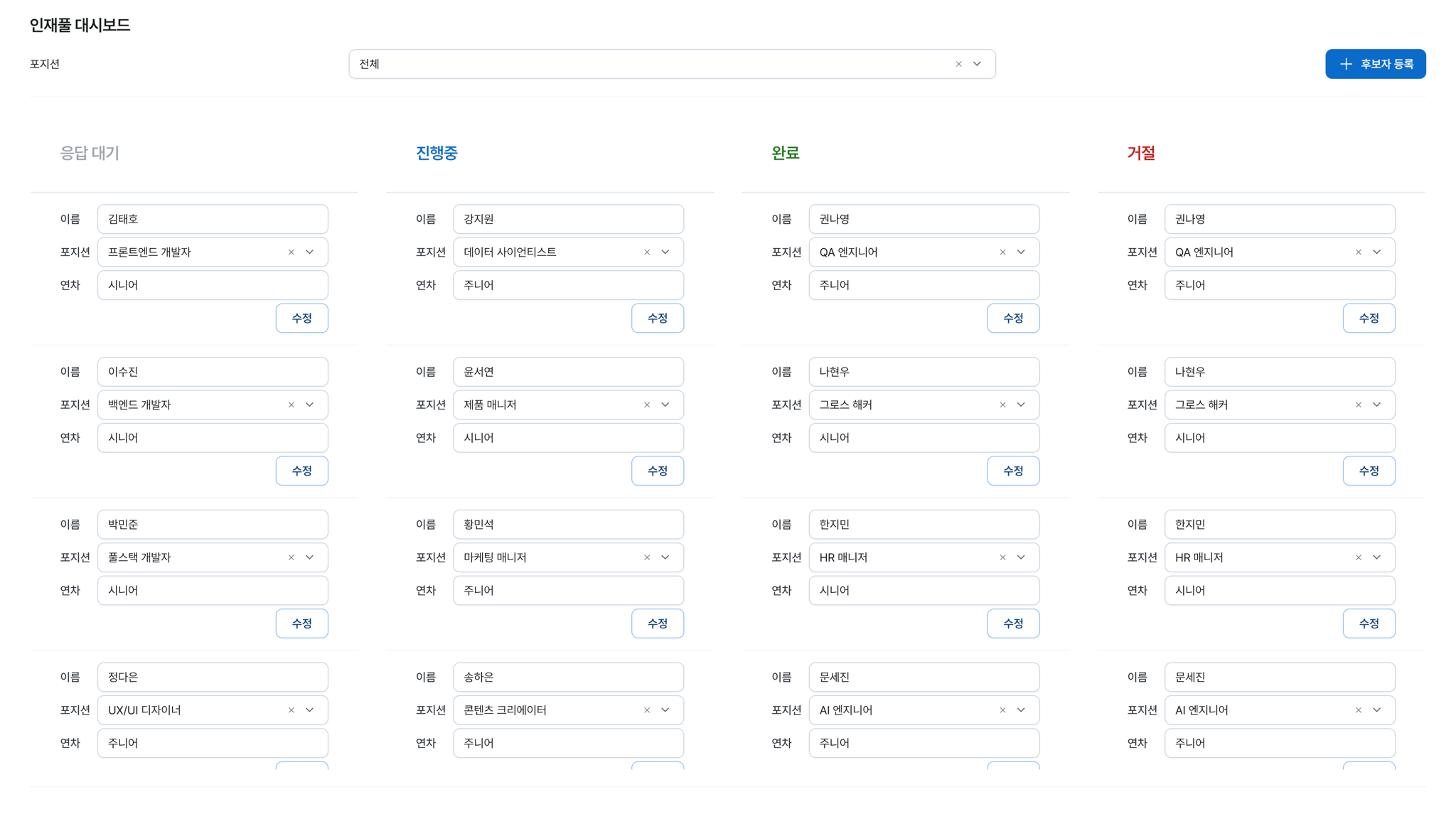The image size is (1456, 819).
Task: Click 수정 button for 황민석
Action: point(658,623)
